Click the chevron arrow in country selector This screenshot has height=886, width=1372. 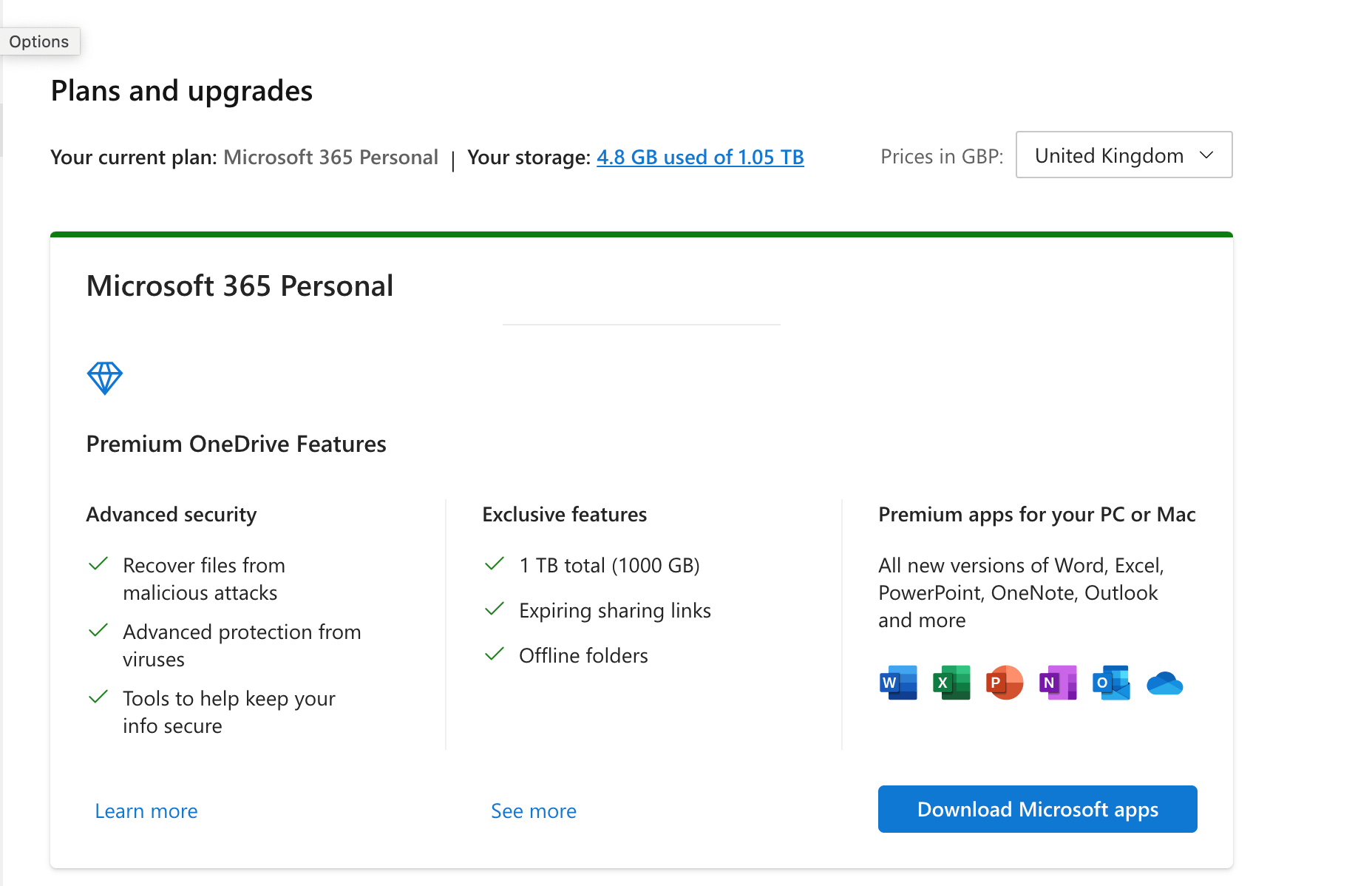pos(1206,155)
